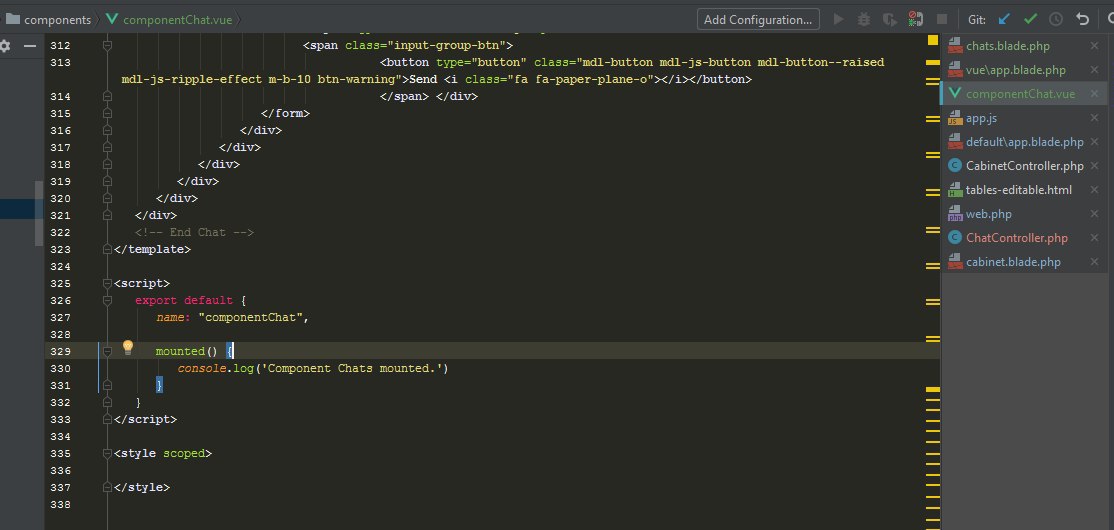
Task: Click the Run (play) toolbar icon
Action: [x=838, y=19]
